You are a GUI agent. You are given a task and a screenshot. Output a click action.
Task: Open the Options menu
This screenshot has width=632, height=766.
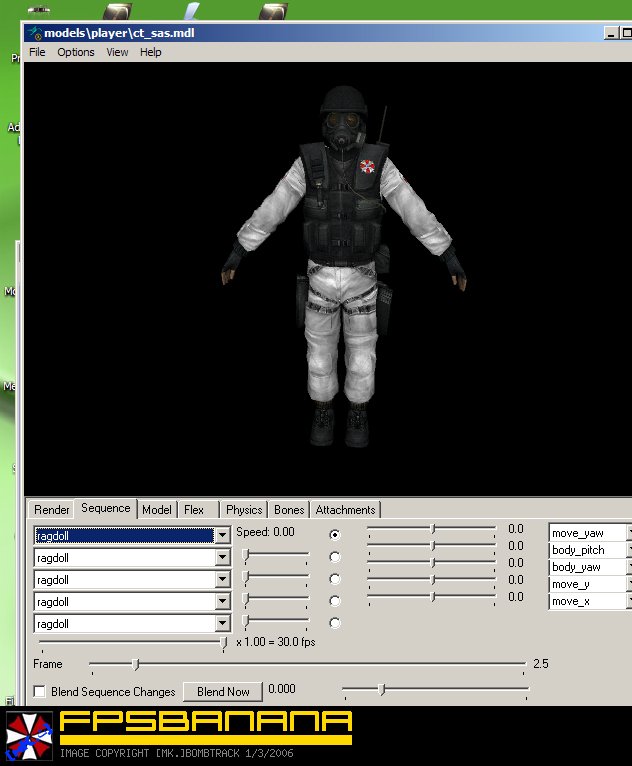[76, 52]
